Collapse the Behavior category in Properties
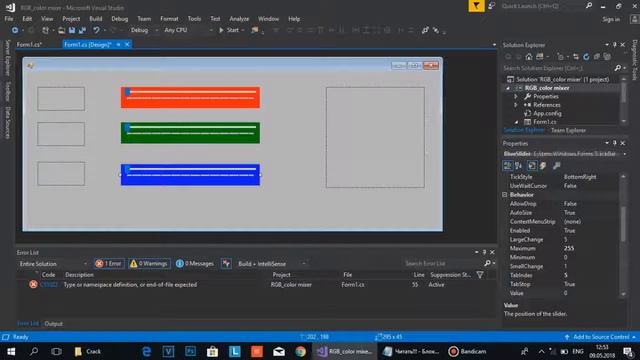 click(x=505, y=195)
